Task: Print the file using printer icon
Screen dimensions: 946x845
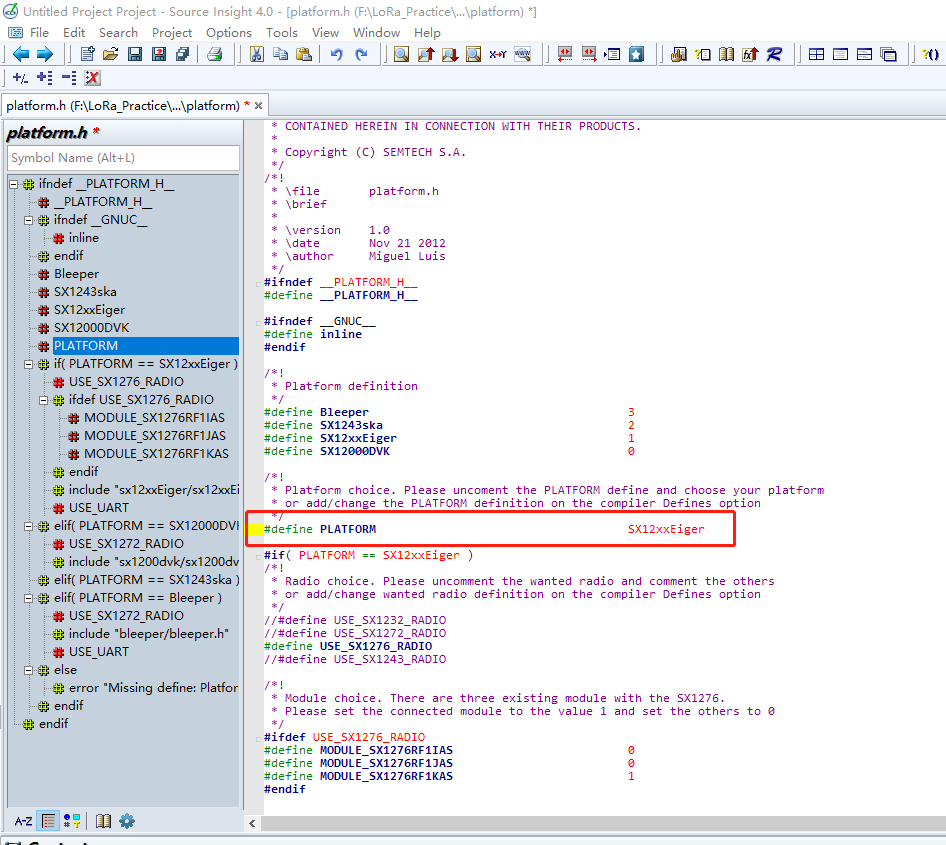Action: (x=215, y=54)
